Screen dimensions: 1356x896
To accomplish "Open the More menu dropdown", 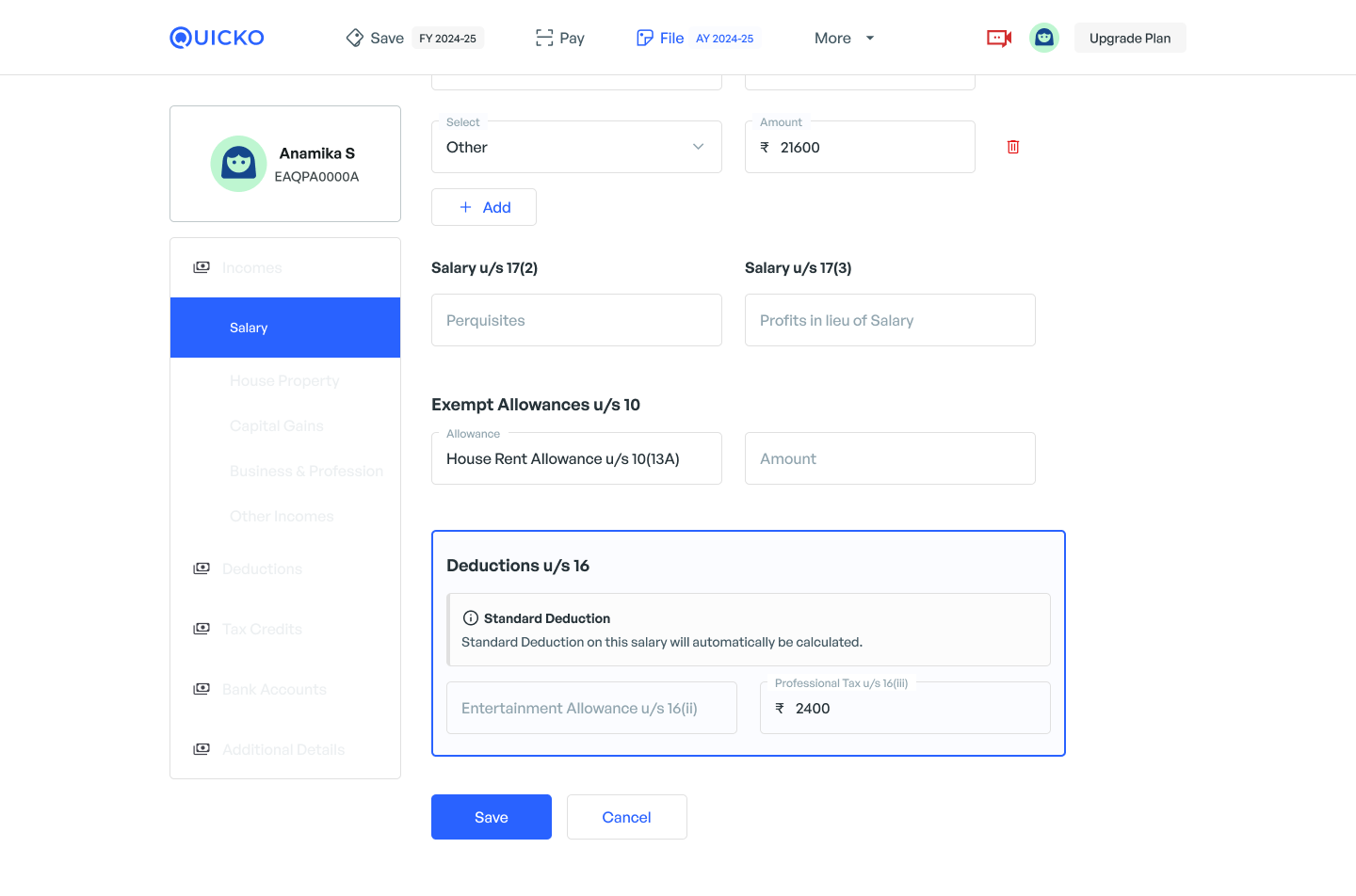I will 844,38.
